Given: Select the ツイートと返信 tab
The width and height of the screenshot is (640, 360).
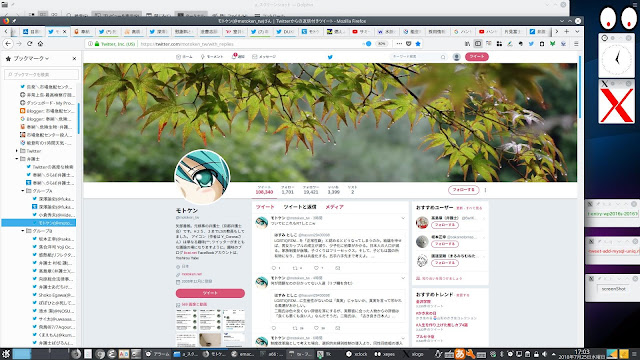Looking at the screenshot, I should 300,207.
